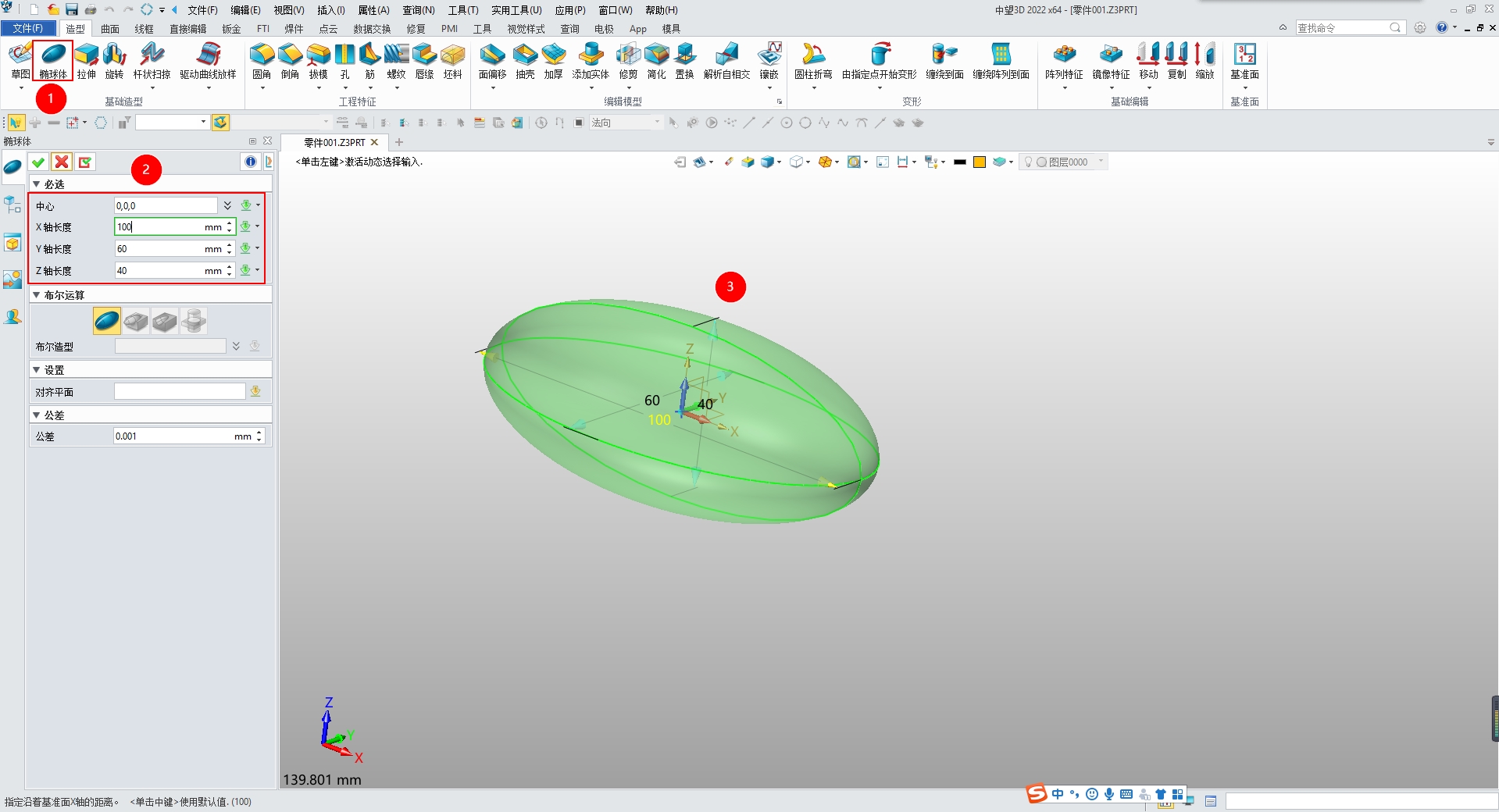This screenshot has width=1499, height=812.
Task: Open the blue 文件(F) file button
Action: (x=27, y=28)
